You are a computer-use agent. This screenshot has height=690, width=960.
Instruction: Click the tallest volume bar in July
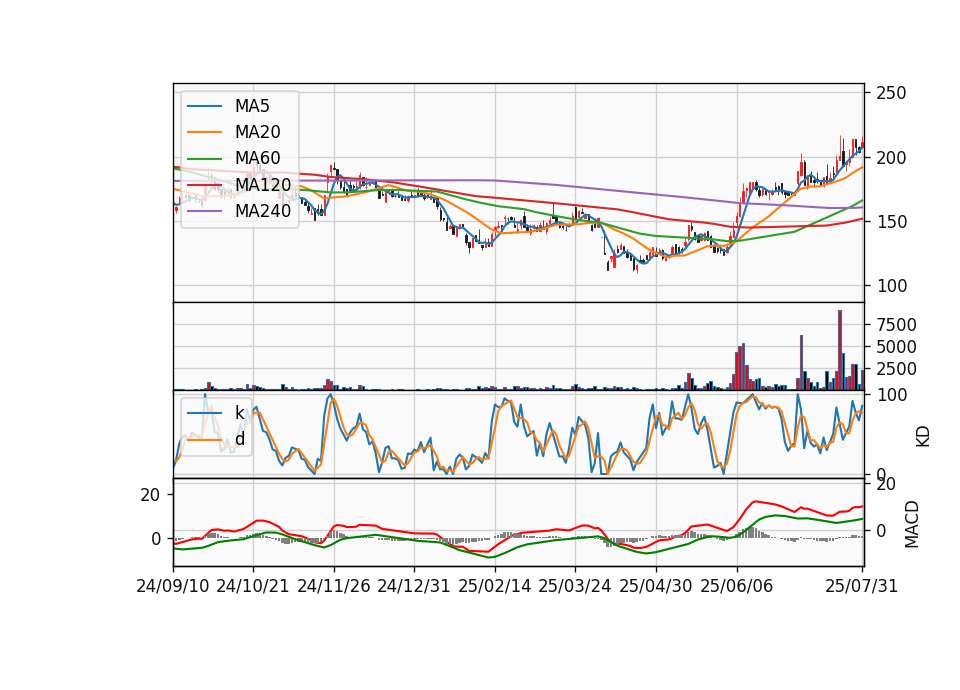tap(840, 350)
